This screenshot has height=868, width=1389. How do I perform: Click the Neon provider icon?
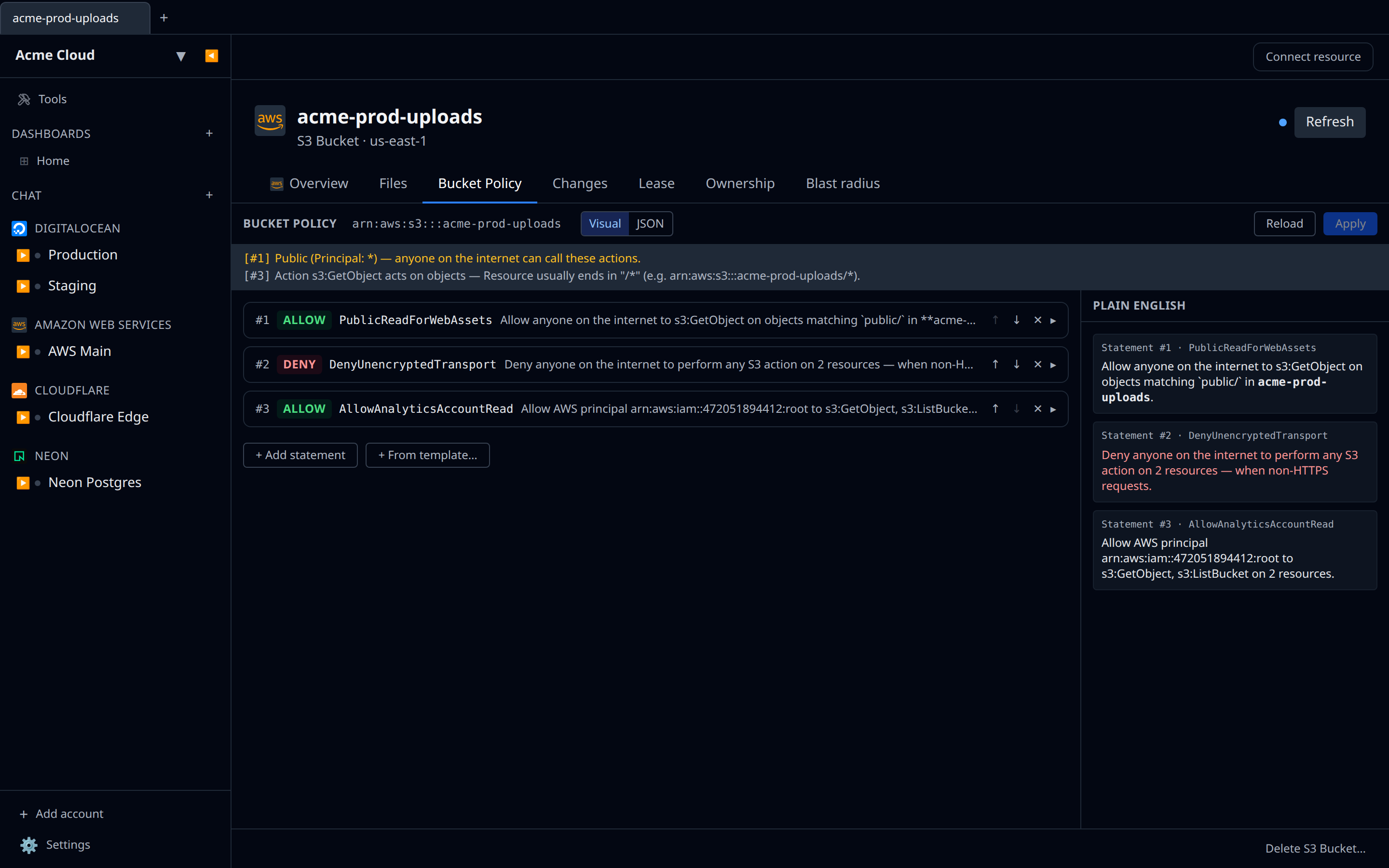[x=19, y=456]
